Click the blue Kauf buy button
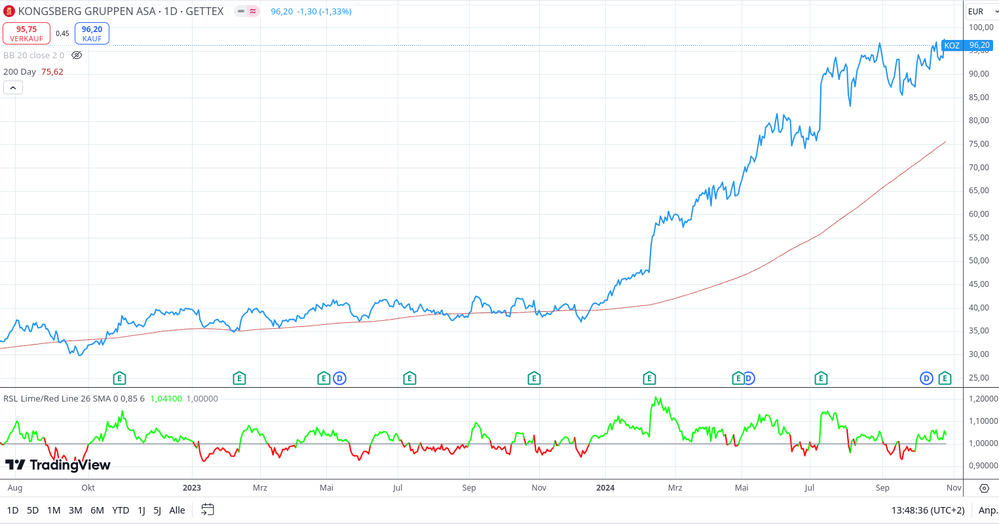This screenshot has height=524, width=999. (x=92, y=33)
